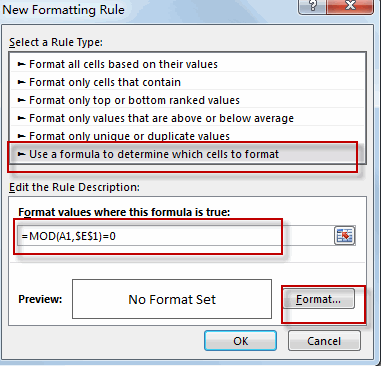Click 'Format values where this formula is true:' label
Image resolution: width=381 pixels, height=366 pixels.
[x=124, y=212]
